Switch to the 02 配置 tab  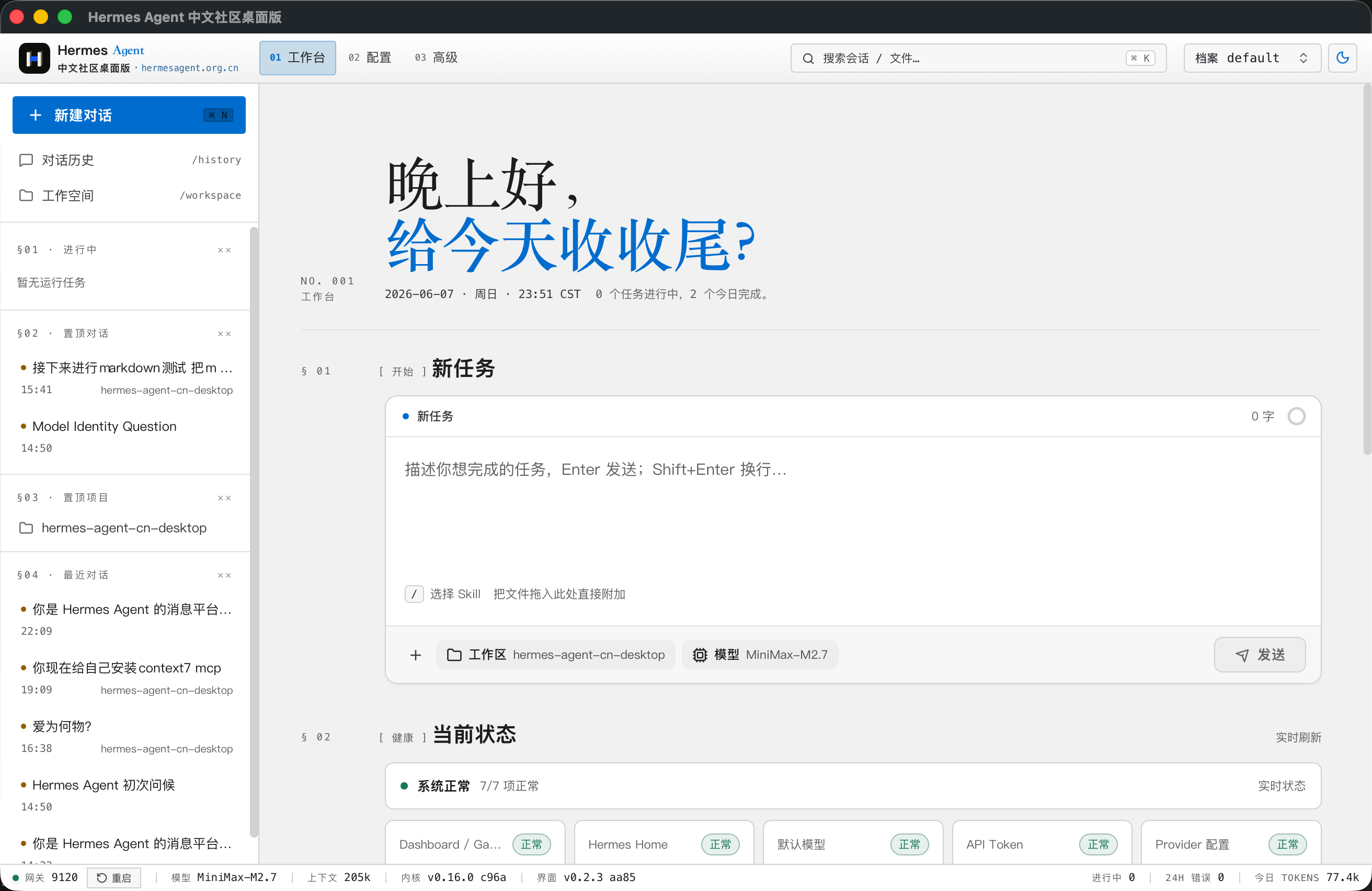(x=370, y=58)
